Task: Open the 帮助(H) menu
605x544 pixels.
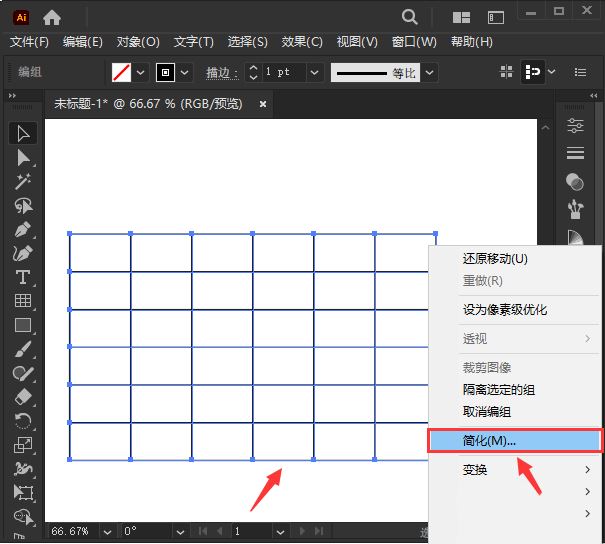Action: click(472, 42)
